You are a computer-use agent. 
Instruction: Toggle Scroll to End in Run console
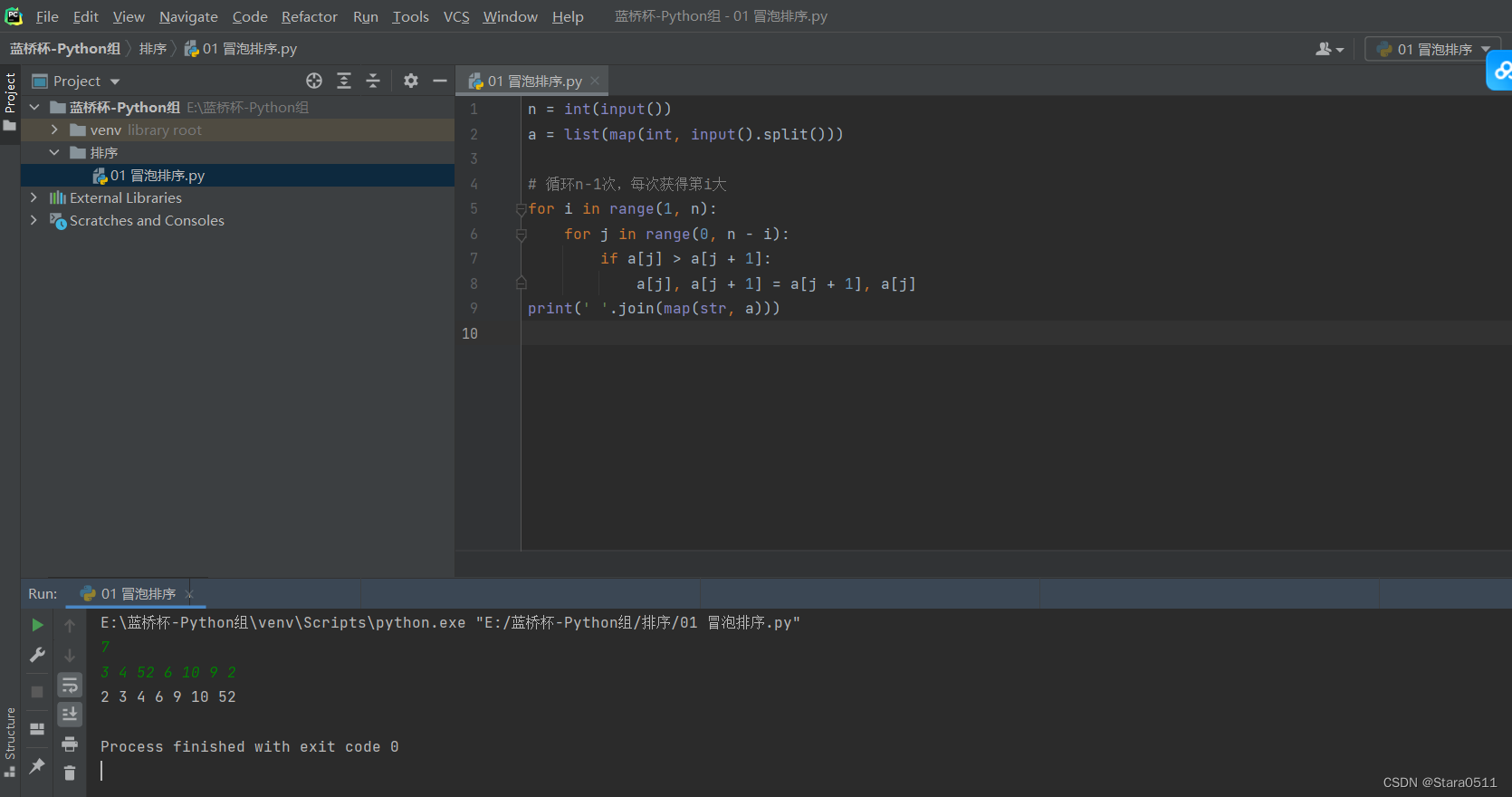pos(70,715)
